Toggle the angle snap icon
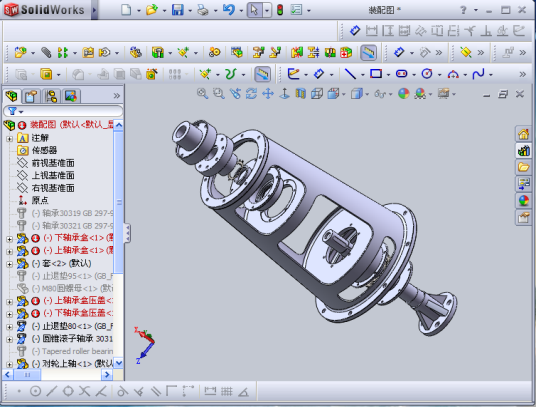The image size is (536, 408). [x=243, y=391]
